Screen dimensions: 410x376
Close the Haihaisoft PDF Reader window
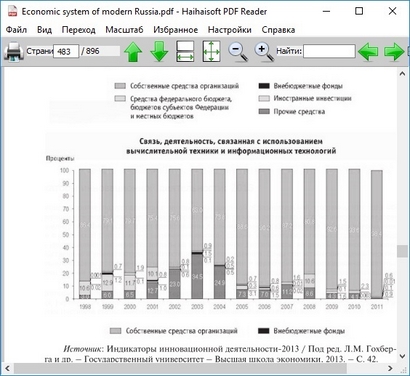click(x=392, y=11)
